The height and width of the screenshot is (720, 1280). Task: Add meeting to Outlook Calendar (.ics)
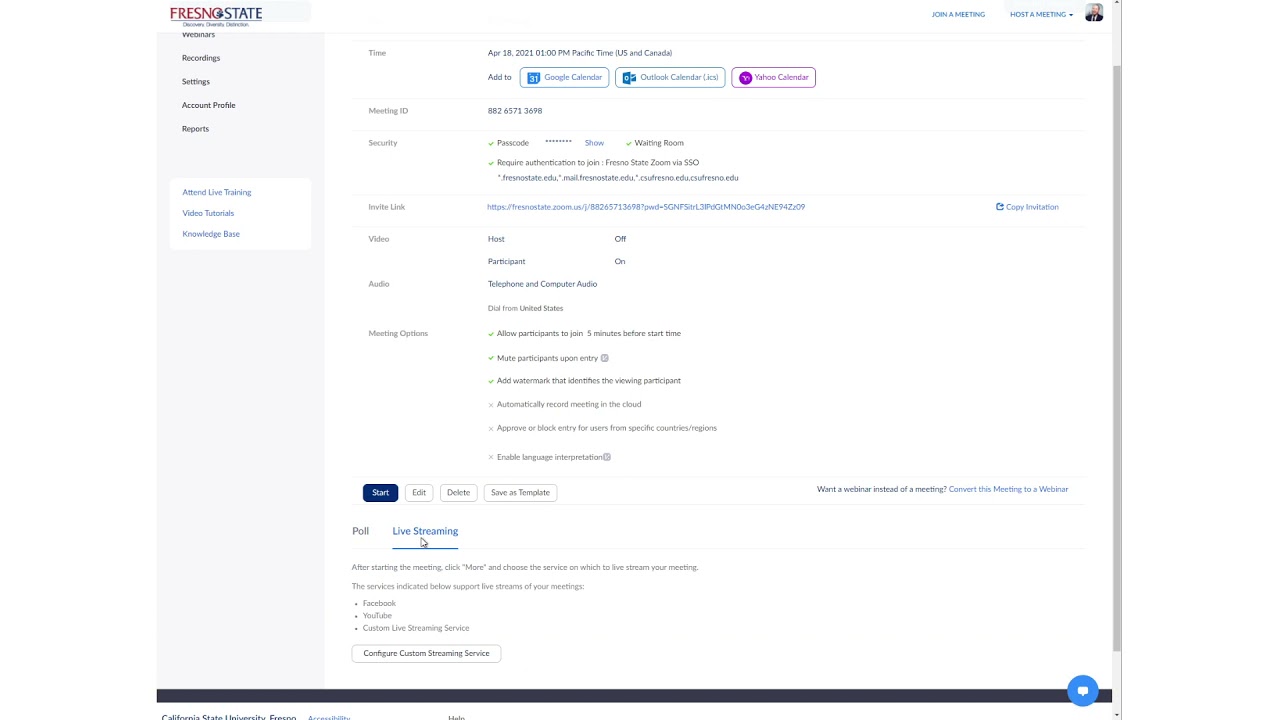[670, 77]
